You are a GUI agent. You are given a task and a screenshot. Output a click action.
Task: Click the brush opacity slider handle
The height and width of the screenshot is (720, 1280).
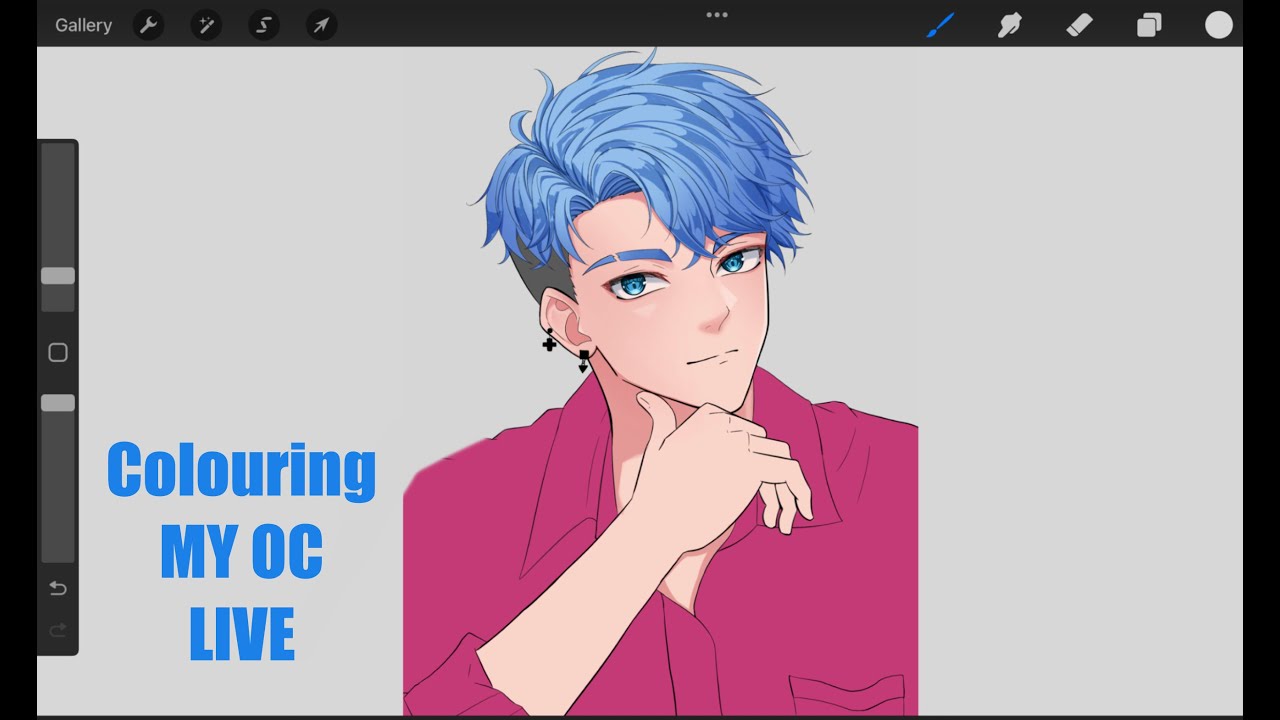tap(58, 403)
